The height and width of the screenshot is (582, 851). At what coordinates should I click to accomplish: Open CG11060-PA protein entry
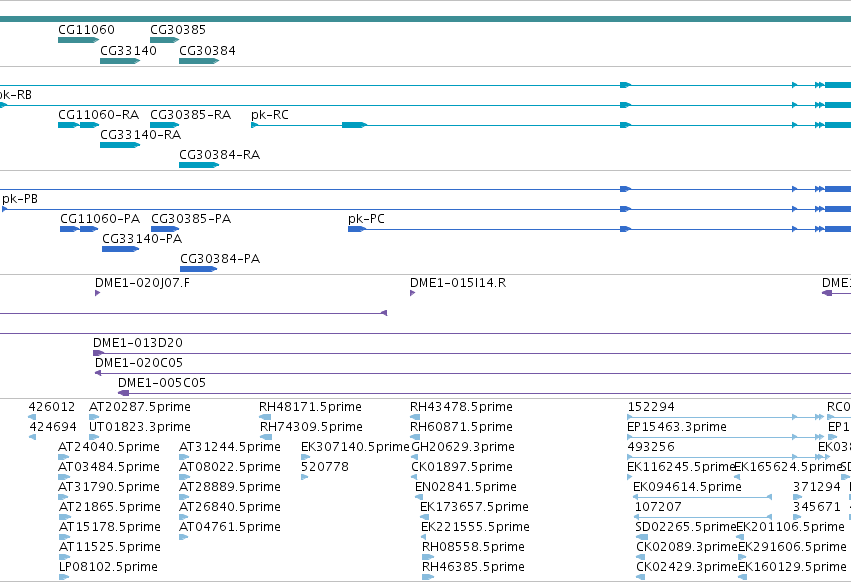[79, 229]
